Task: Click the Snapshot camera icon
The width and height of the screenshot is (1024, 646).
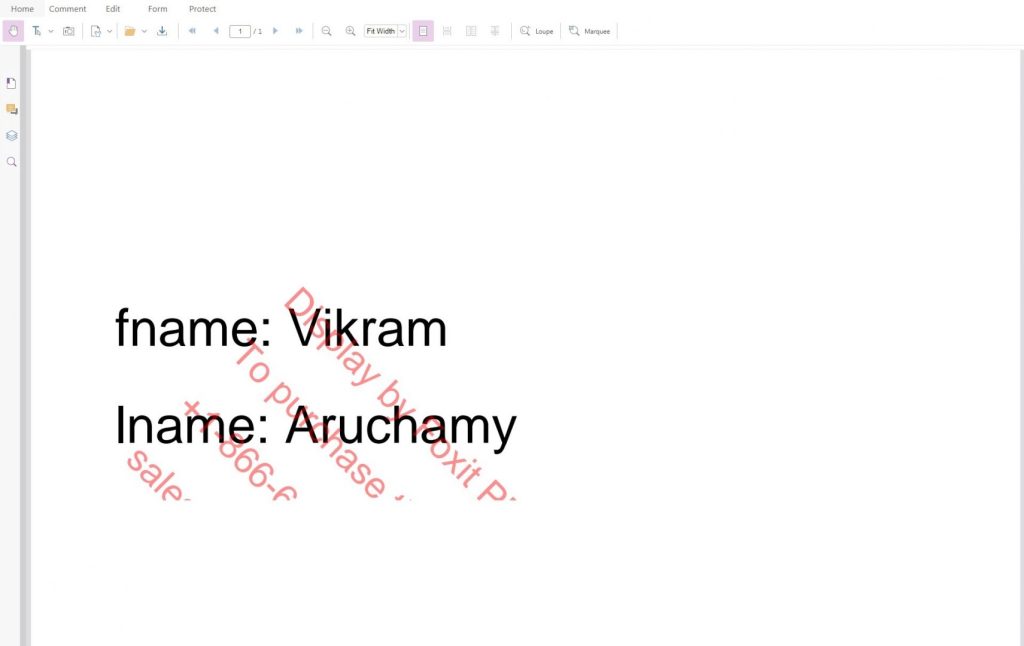Action: [x=69, y=31]
